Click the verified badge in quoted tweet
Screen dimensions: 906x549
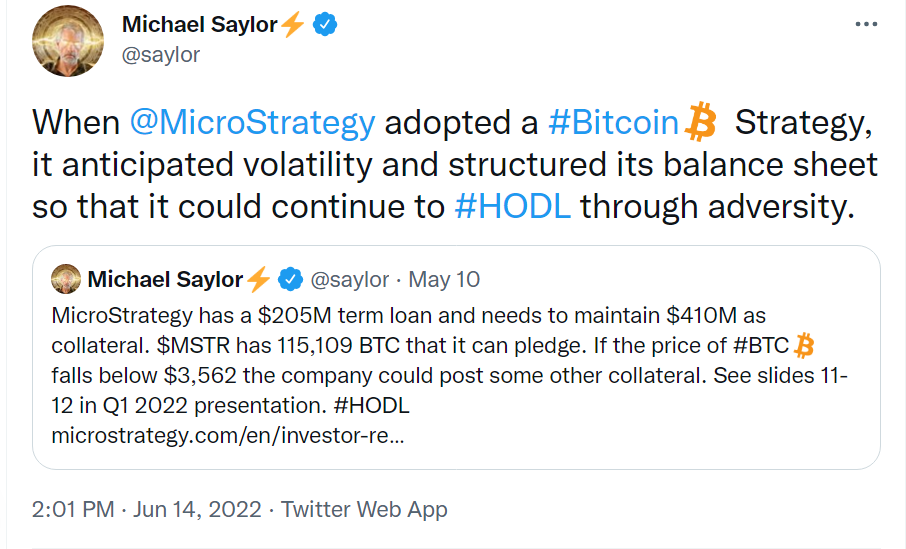coord(291,279)
